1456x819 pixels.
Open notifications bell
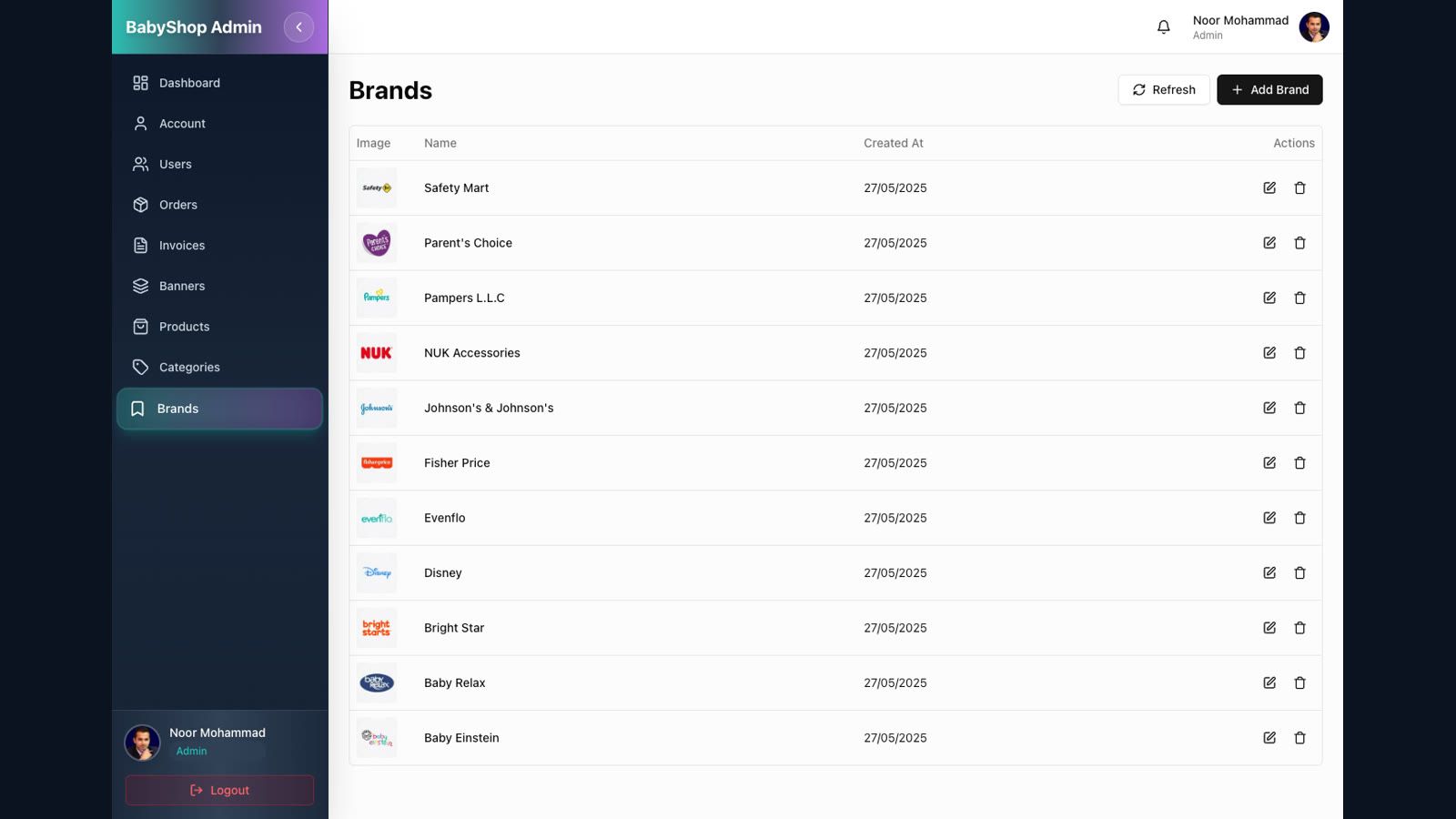[1163, 27]
